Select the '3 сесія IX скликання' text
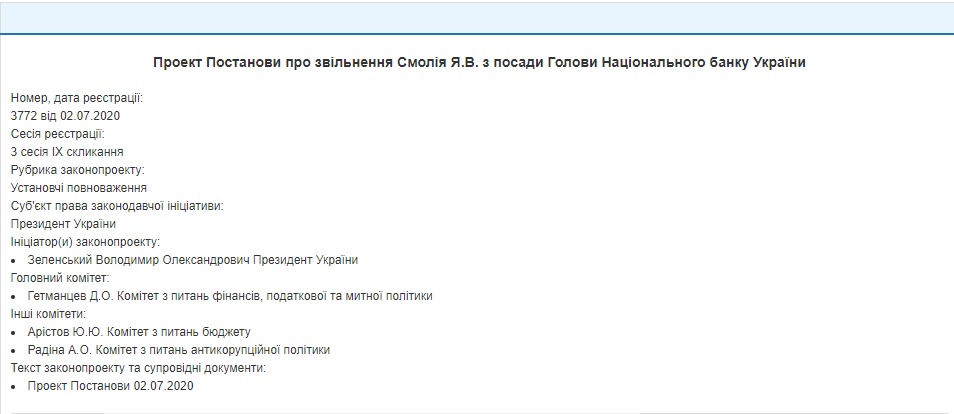Viewport: 954px width, 414px height. click(67, 152)
